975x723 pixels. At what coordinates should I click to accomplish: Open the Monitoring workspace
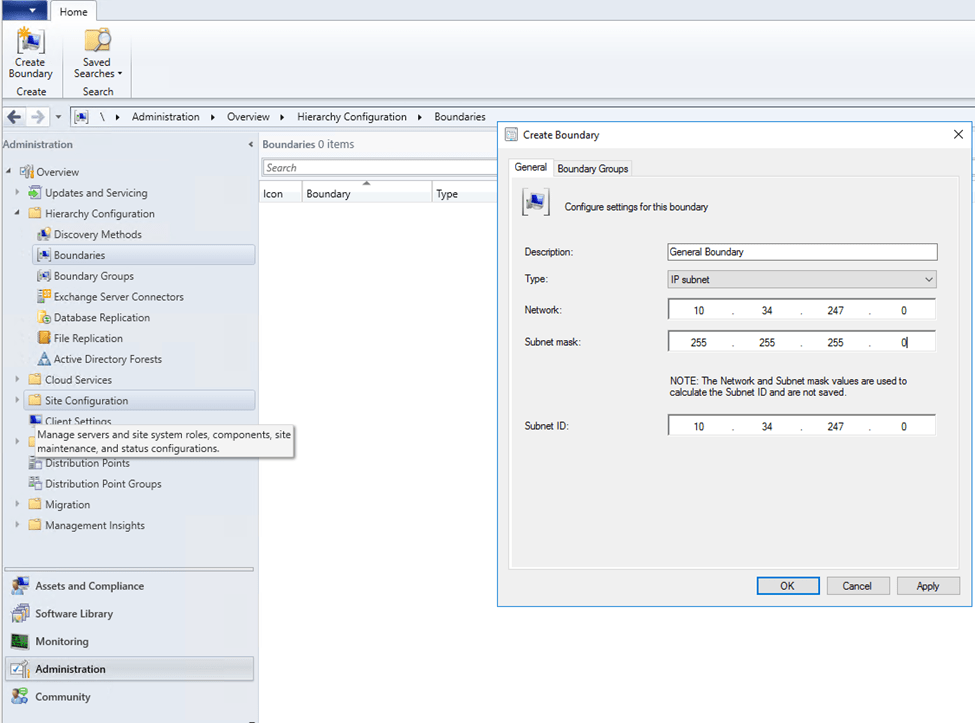pyautogui.click(x=61, y=641)
